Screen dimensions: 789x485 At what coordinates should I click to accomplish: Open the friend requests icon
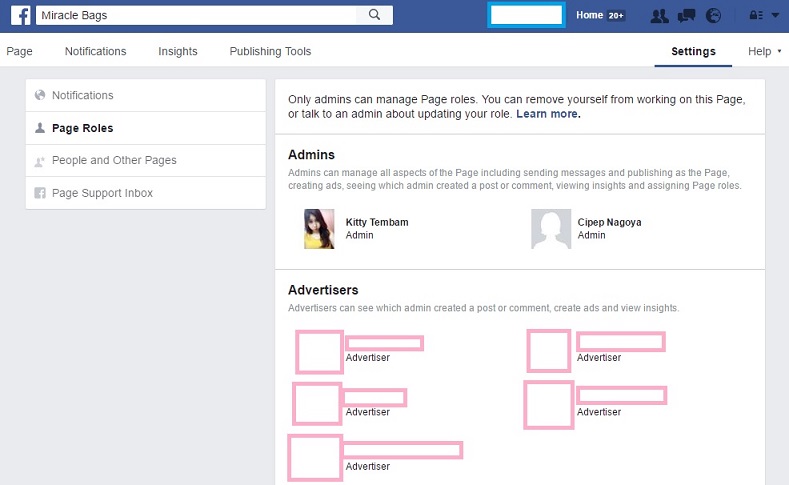coord(659,16)
